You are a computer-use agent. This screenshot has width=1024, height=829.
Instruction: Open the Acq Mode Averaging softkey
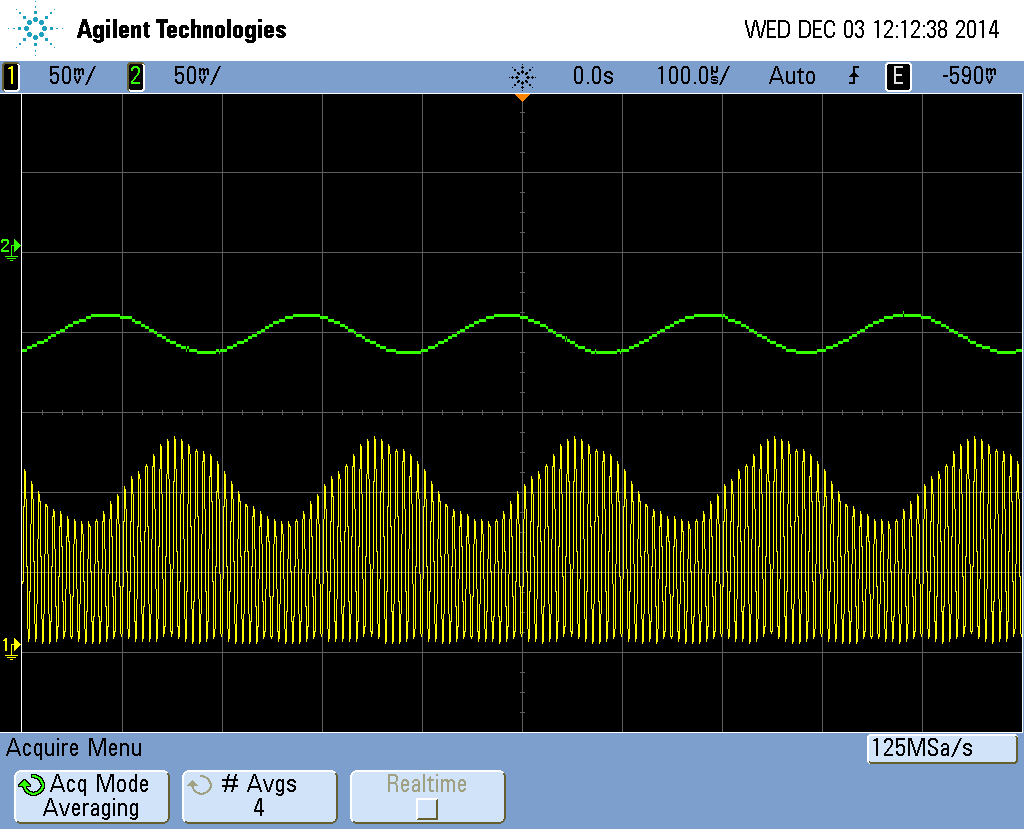pos(90,796)
